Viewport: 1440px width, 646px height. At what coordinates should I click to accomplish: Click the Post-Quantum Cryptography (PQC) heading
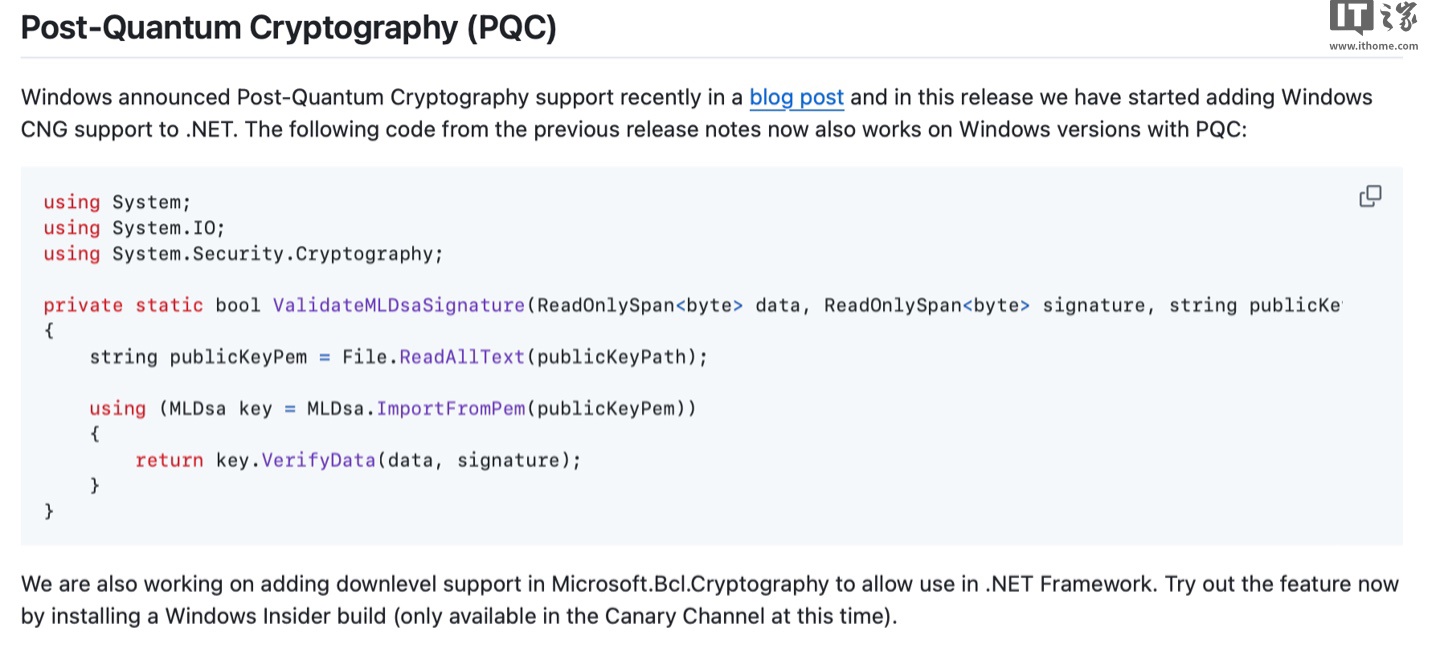tap(288, 28)
